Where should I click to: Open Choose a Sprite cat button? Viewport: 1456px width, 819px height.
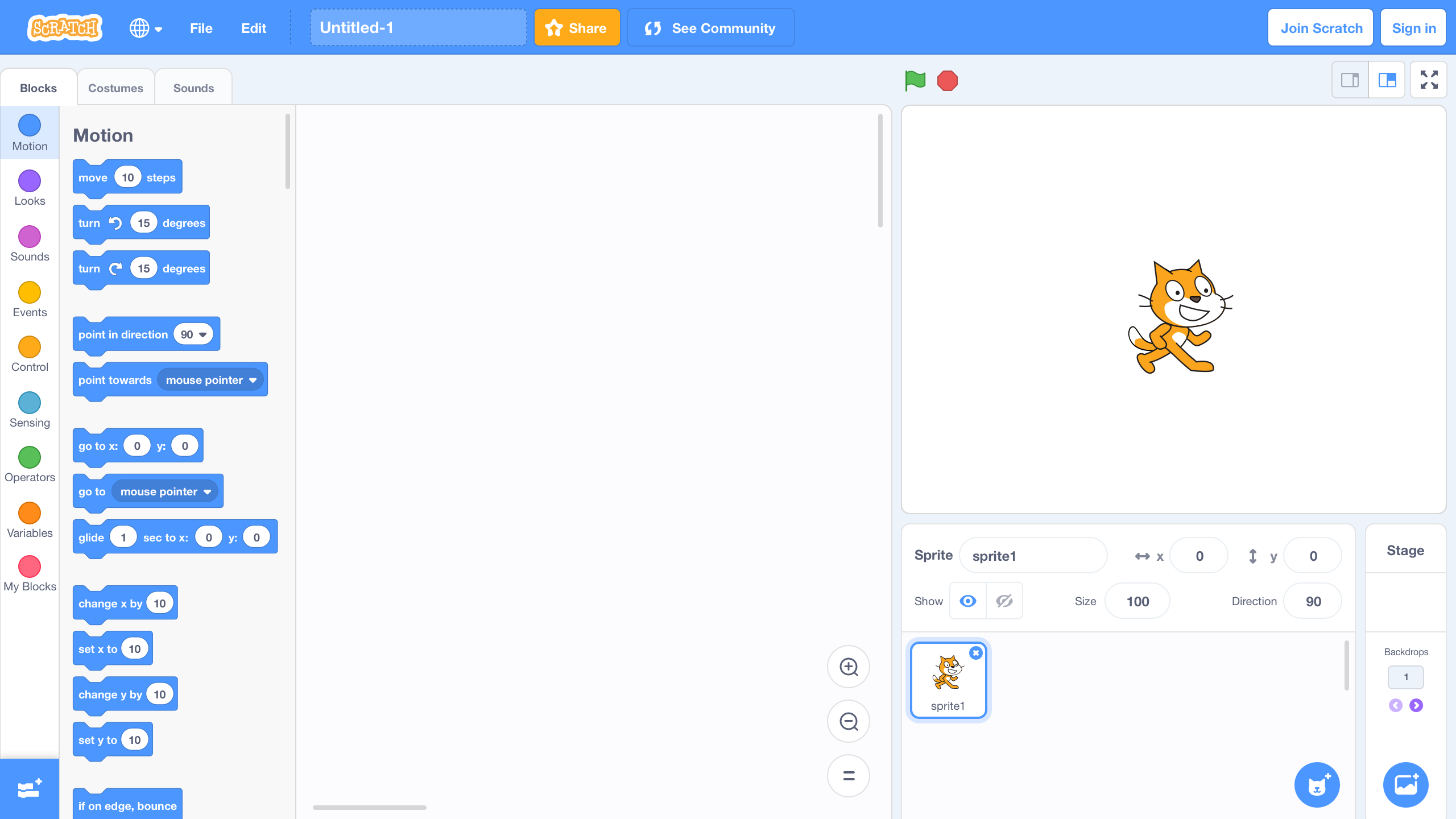1317,785
